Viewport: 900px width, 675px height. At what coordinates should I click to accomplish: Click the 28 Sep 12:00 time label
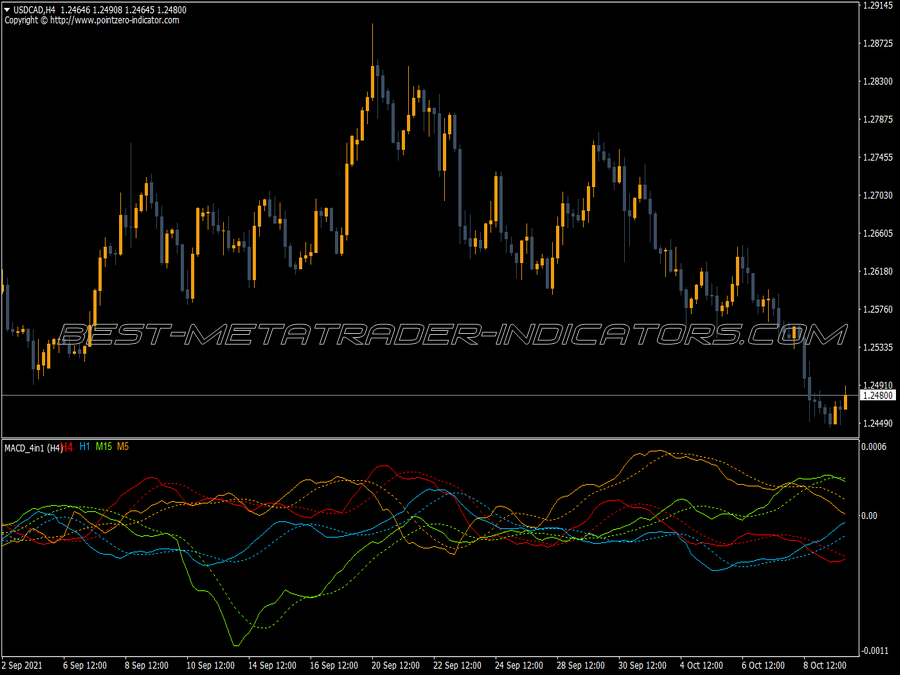point(581,665)
